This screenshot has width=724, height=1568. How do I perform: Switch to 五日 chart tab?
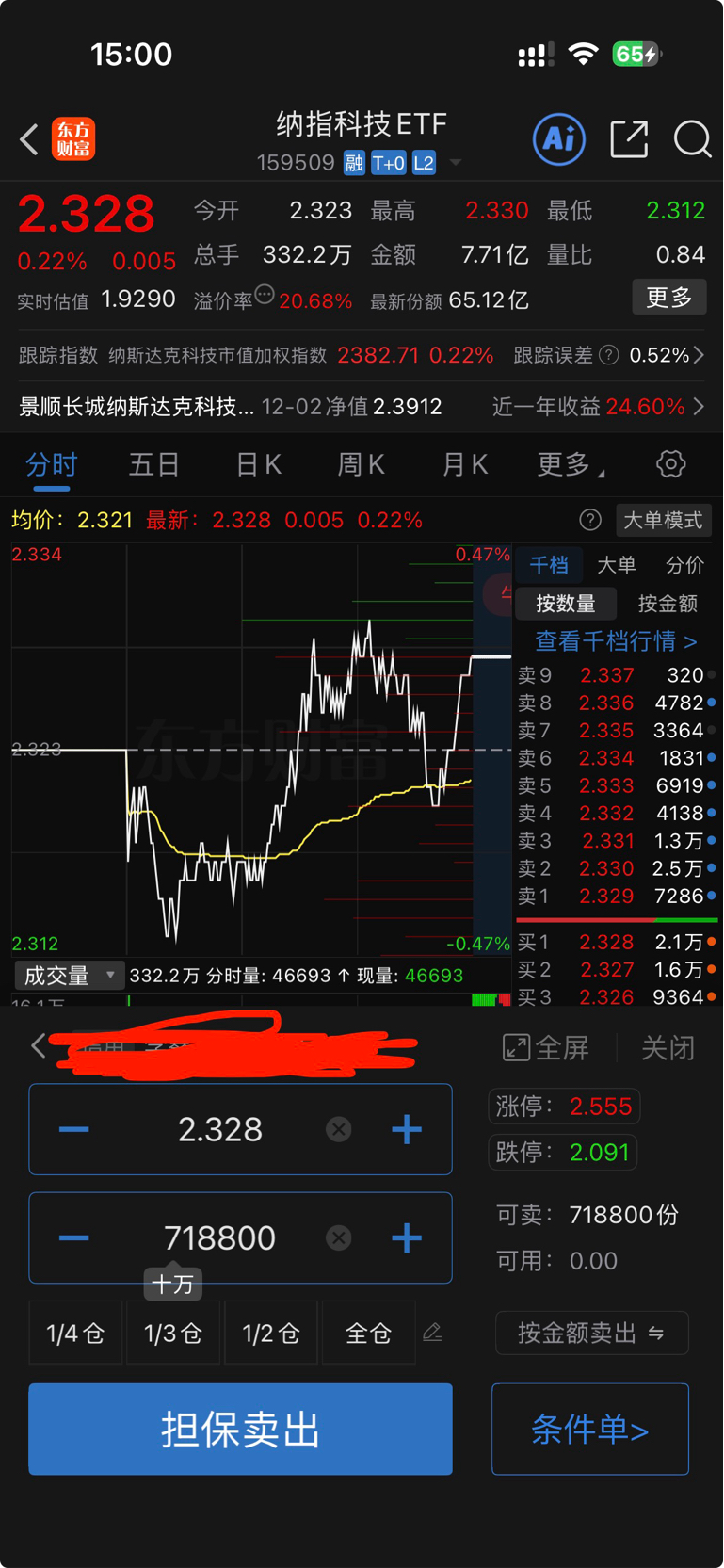[x=154, y=464]
